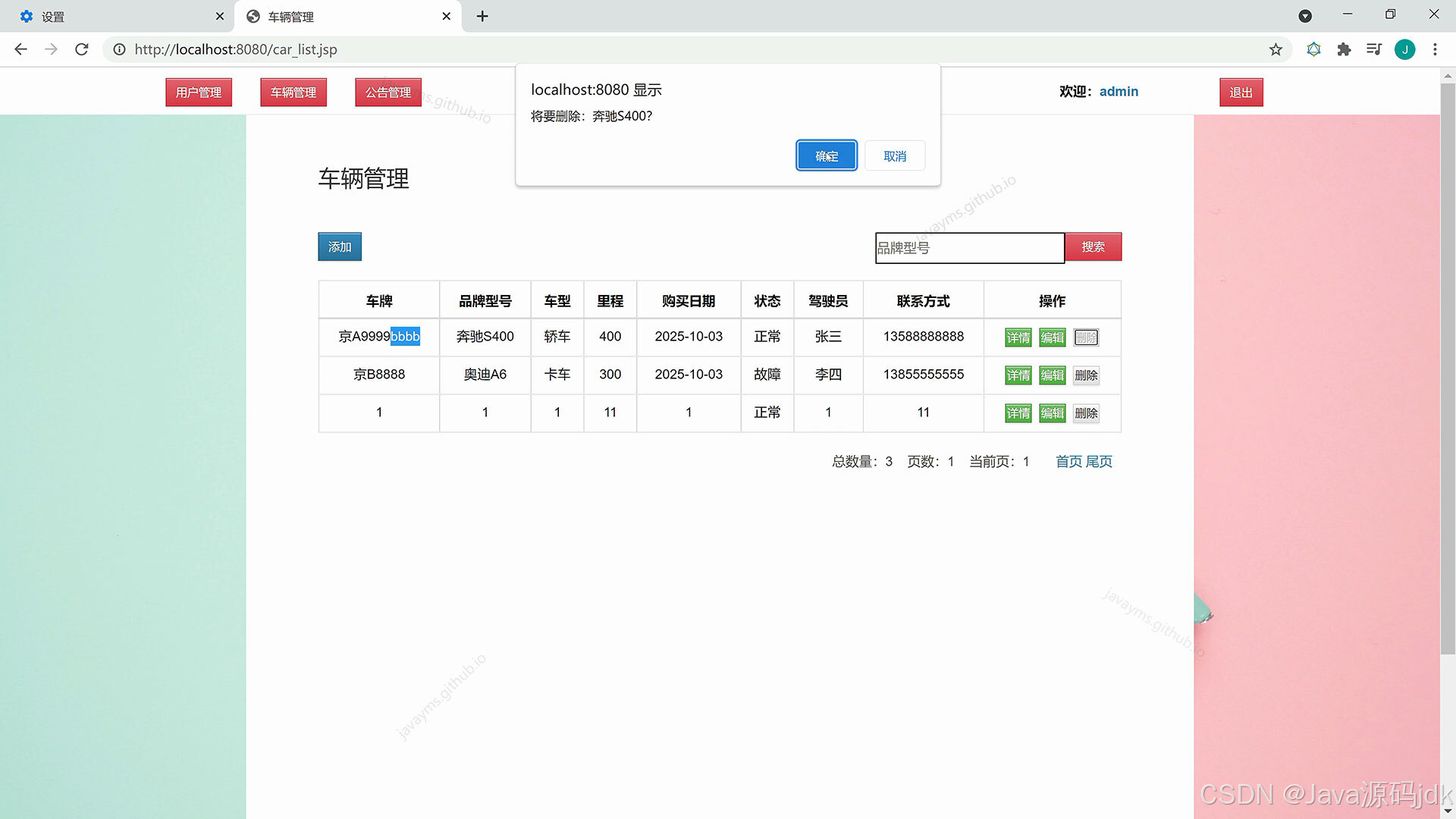Click the 李四 driver cell

click(x=828, y=374)
